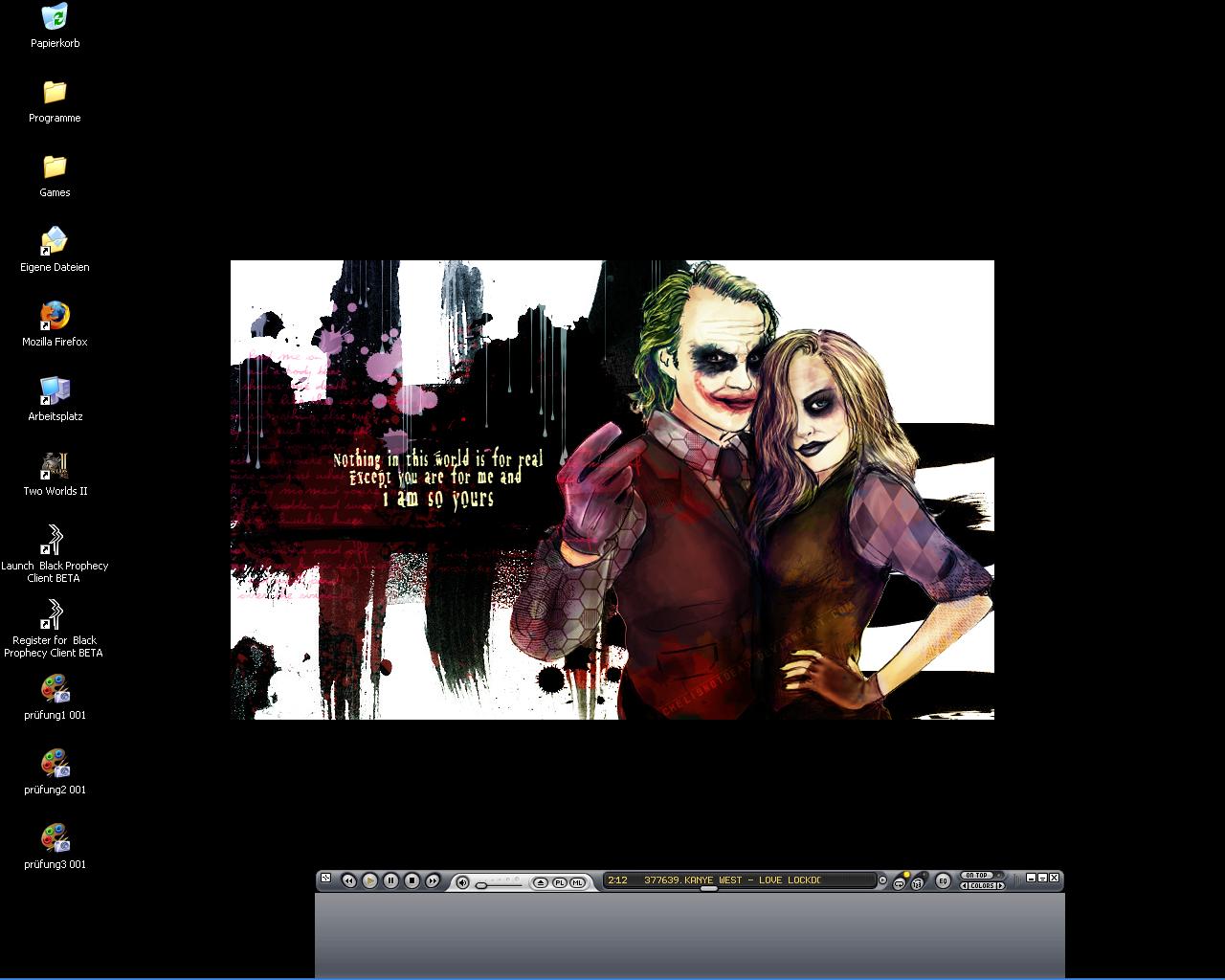This screenshot has width=1225, height=980.
Task: Launch the Mozilla Firefox desktop shortcut
Action: 55,324
